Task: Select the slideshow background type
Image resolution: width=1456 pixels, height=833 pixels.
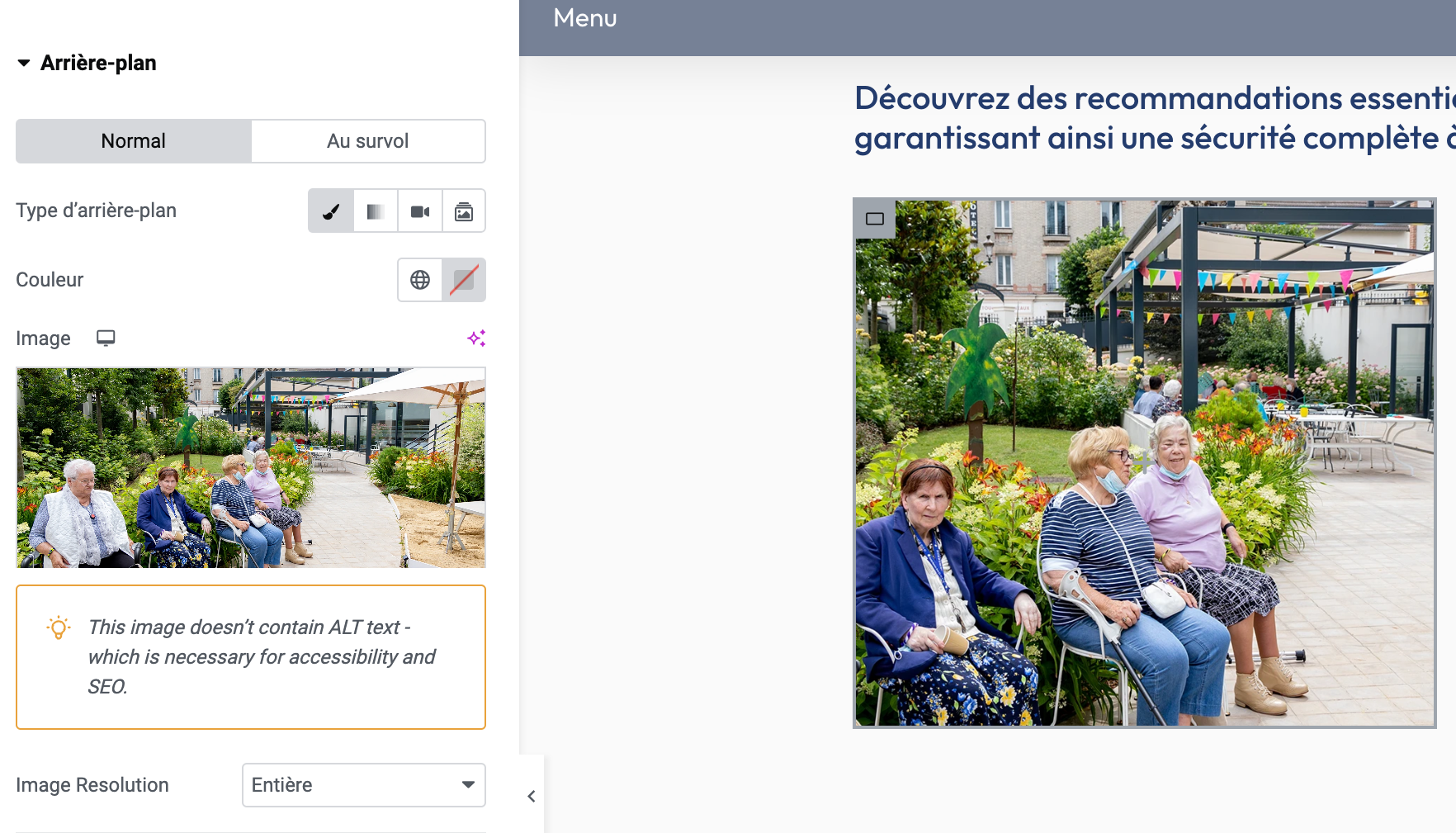Action: [x=464, y=211]
